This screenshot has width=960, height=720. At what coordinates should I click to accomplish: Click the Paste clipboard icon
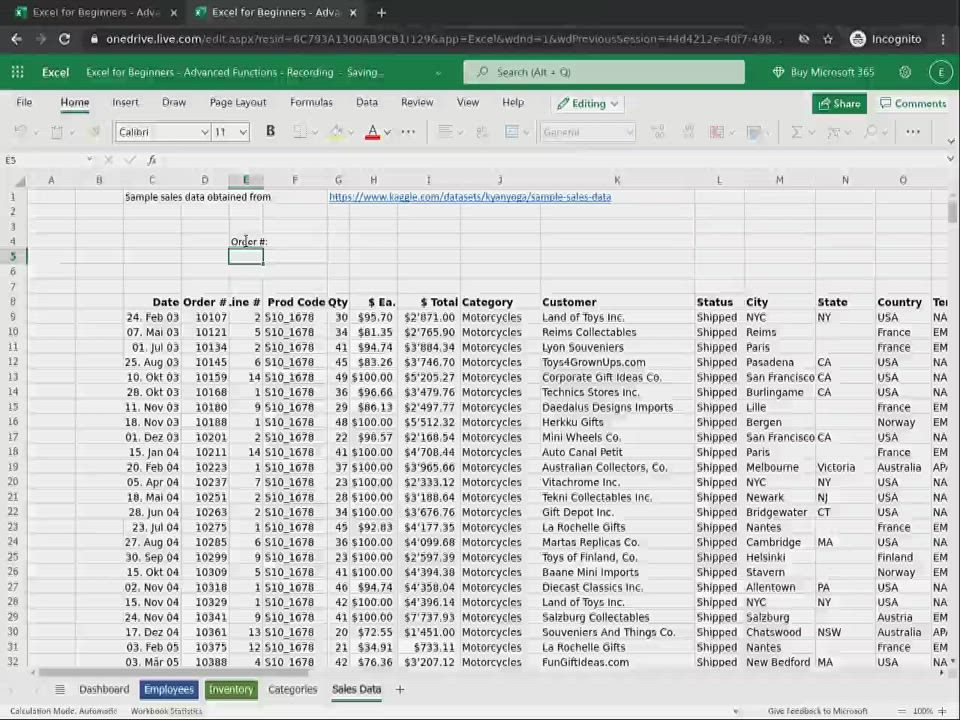click(57, 132)
